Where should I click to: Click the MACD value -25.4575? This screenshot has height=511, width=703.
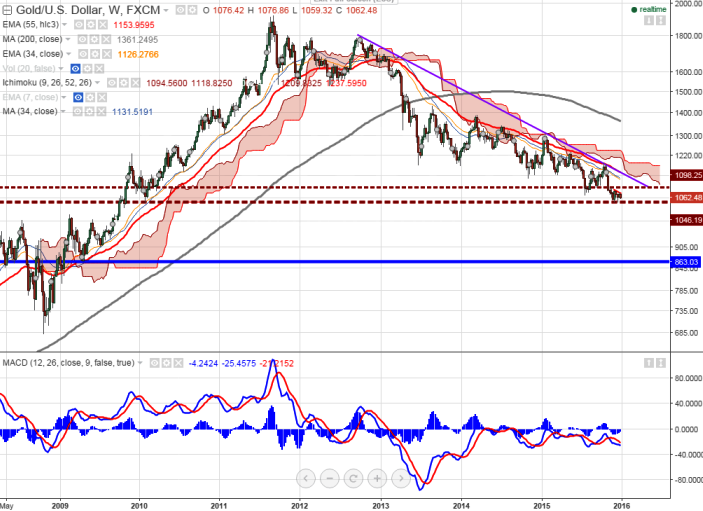[239, 363]
